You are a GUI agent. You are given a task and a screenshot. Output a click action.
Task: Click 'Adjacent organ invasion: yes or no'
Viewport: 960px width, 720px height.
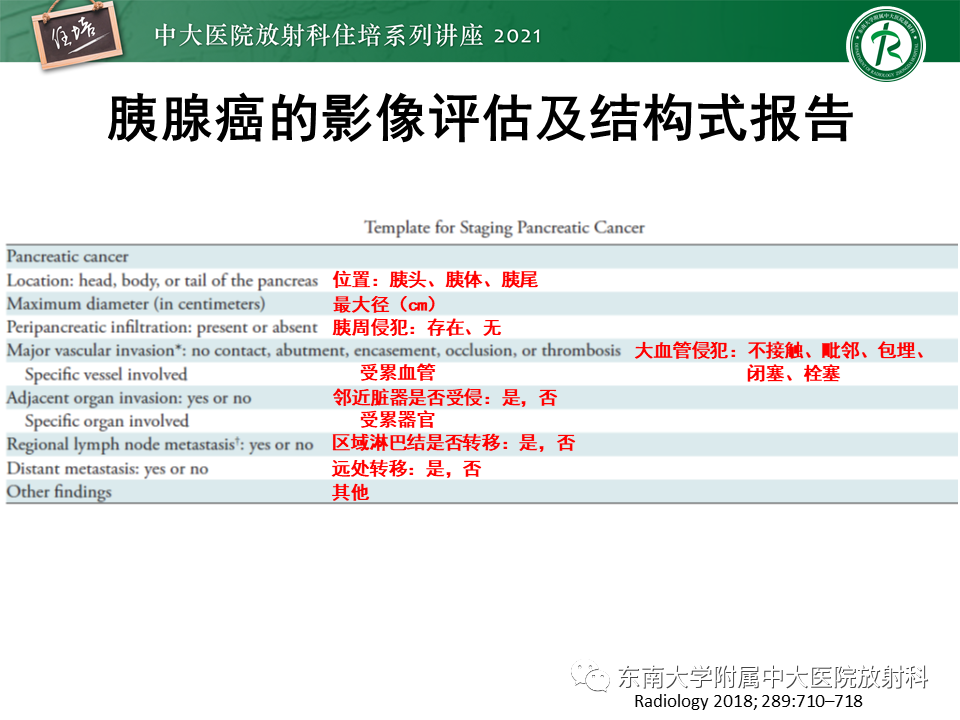click(x=129, y=398)
